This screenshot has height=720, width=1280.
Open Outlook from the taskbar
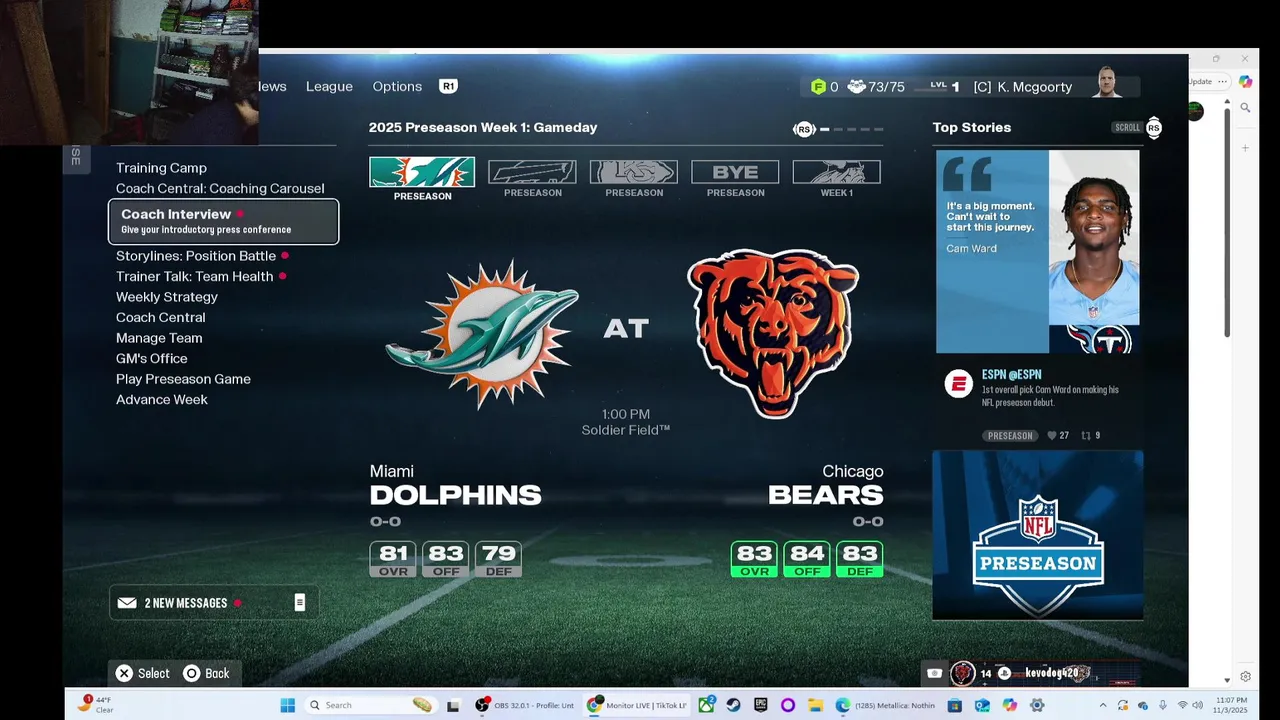click(982, 705)
